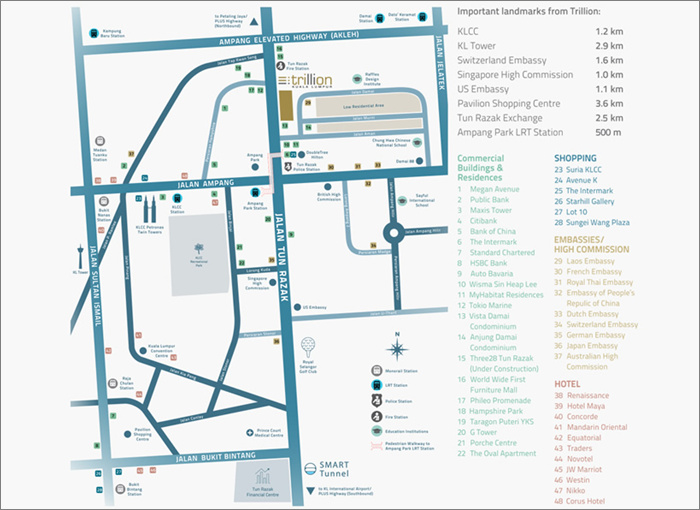This screenshot has height=510, width=700.
Task: Click the British High Commission marker dot
Action: click(x=328, y=187)
